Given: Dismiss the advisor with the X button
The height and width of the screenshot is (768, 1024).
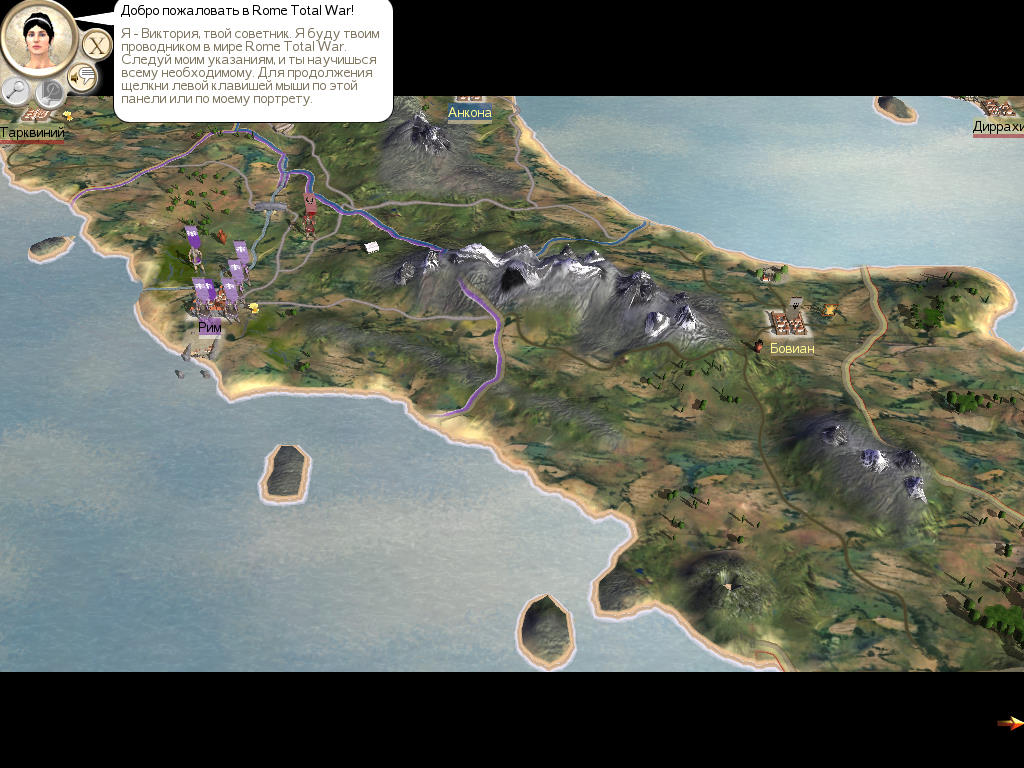Looking at the screenshot, I should pos(96,45).
